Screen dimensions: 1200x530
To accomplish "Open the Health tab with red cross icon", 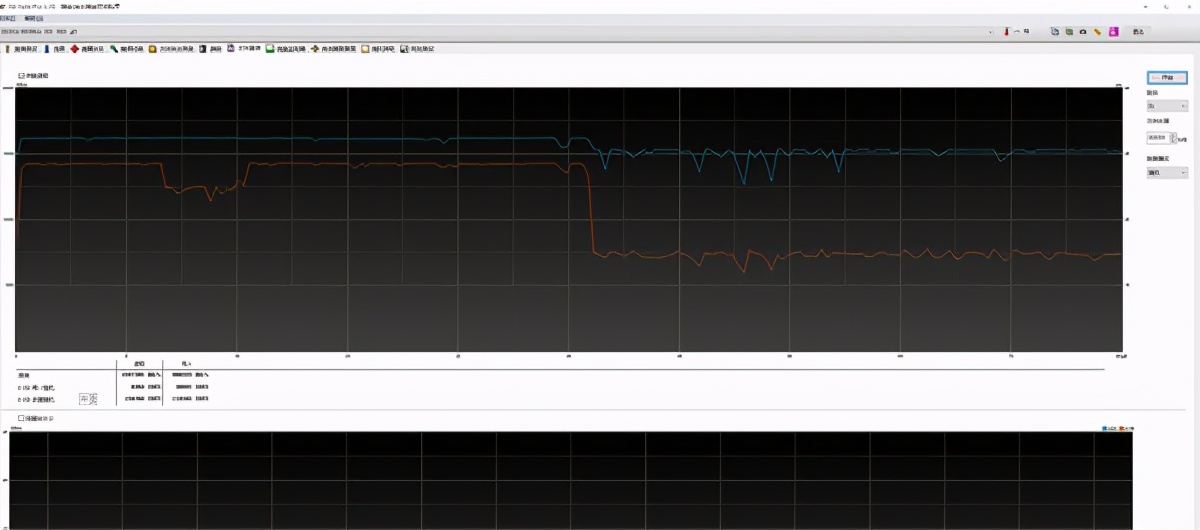I will (x=88, y=48).
